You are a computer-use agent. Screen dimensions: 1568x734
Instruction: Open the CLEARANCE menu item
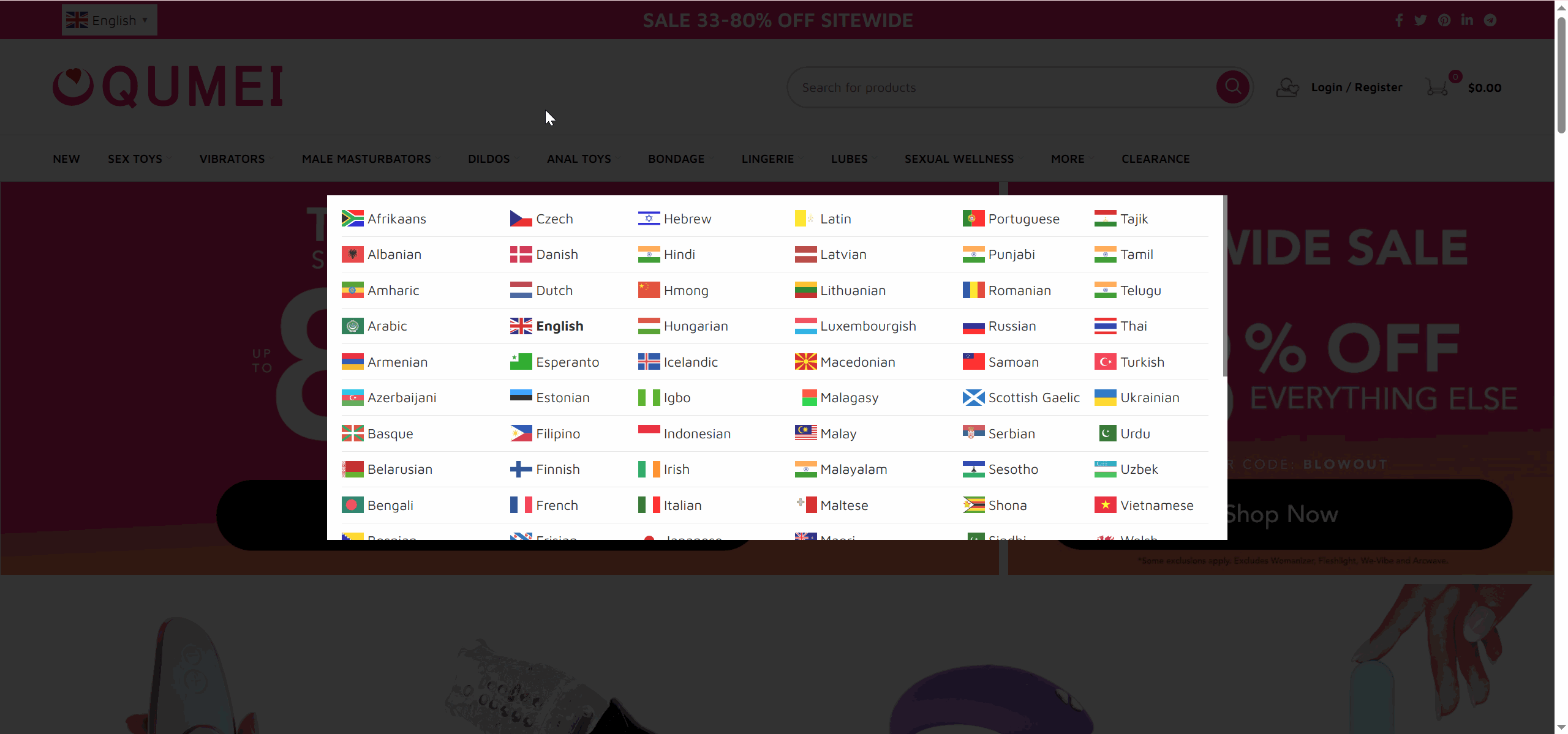pyautogui.click(x=1155, y=159)
